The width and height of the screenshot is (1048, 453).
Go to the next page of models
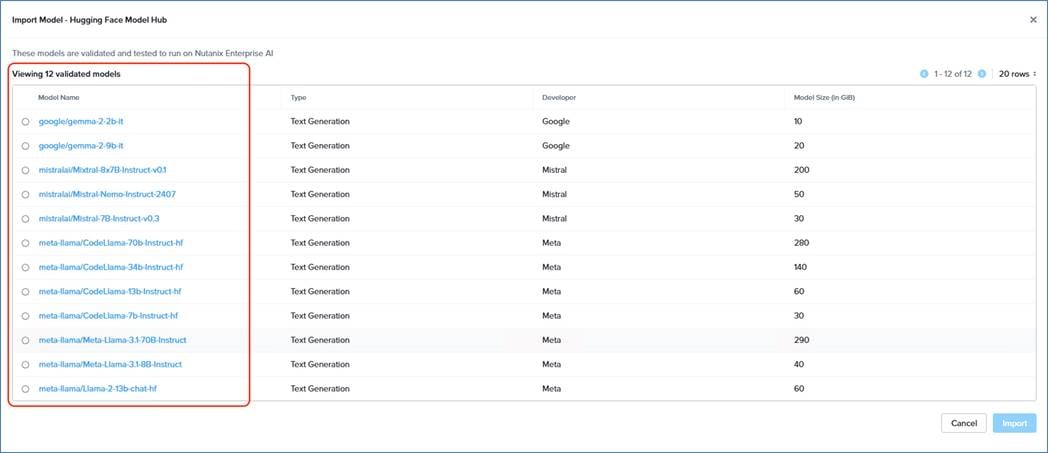(982, 74)
